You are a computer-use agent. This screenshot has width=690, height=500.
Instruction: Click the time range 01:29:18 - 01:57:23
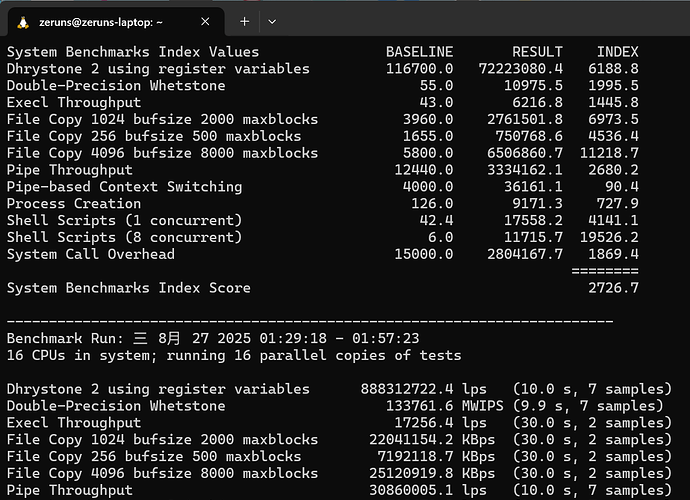[x=339, y=338]
